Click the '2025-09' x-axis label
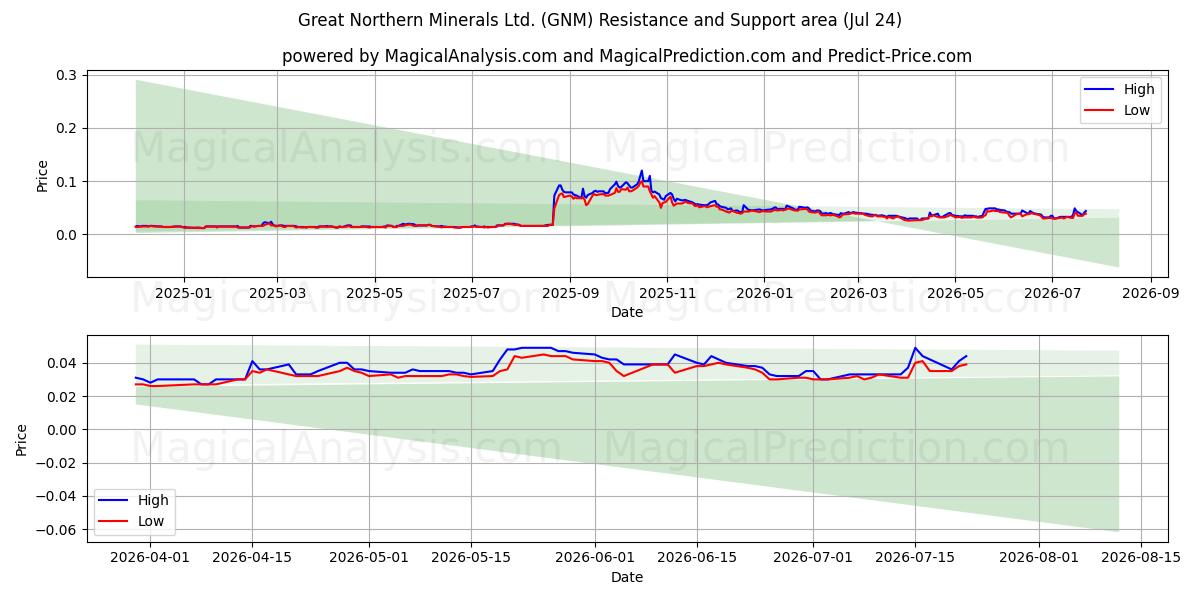The height and width of the screenshot is (600, 1200). [x=570, y=294]
